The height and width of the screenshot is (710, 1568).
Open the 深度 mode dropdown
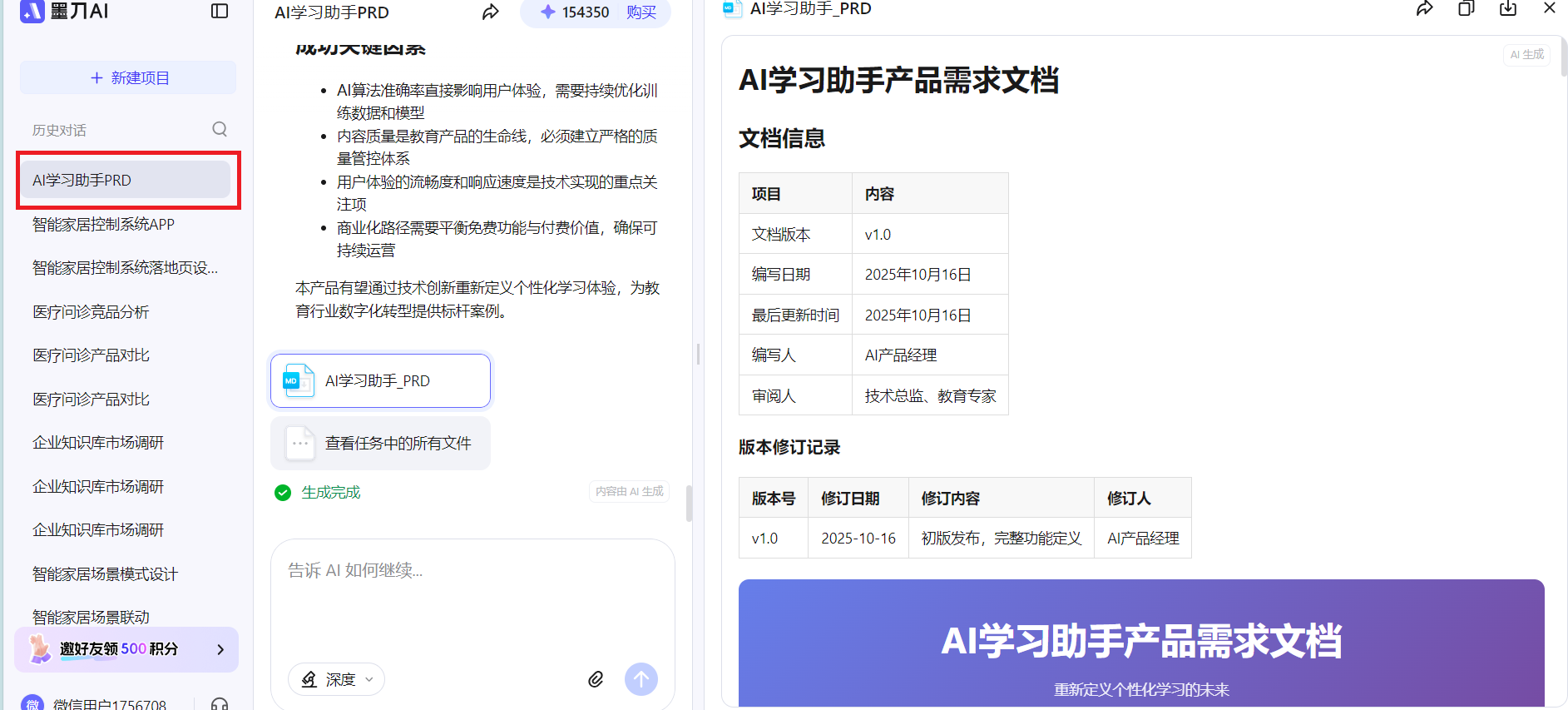coord(337,679)
